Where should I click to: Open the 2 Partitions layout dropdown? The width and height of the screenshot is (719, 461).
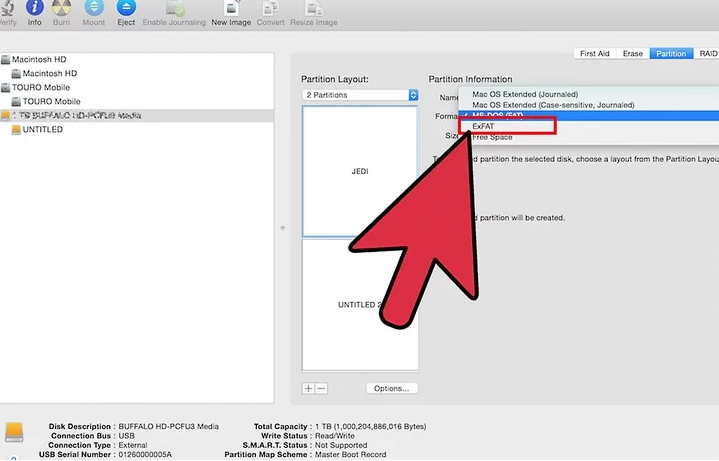click(360, 95)
